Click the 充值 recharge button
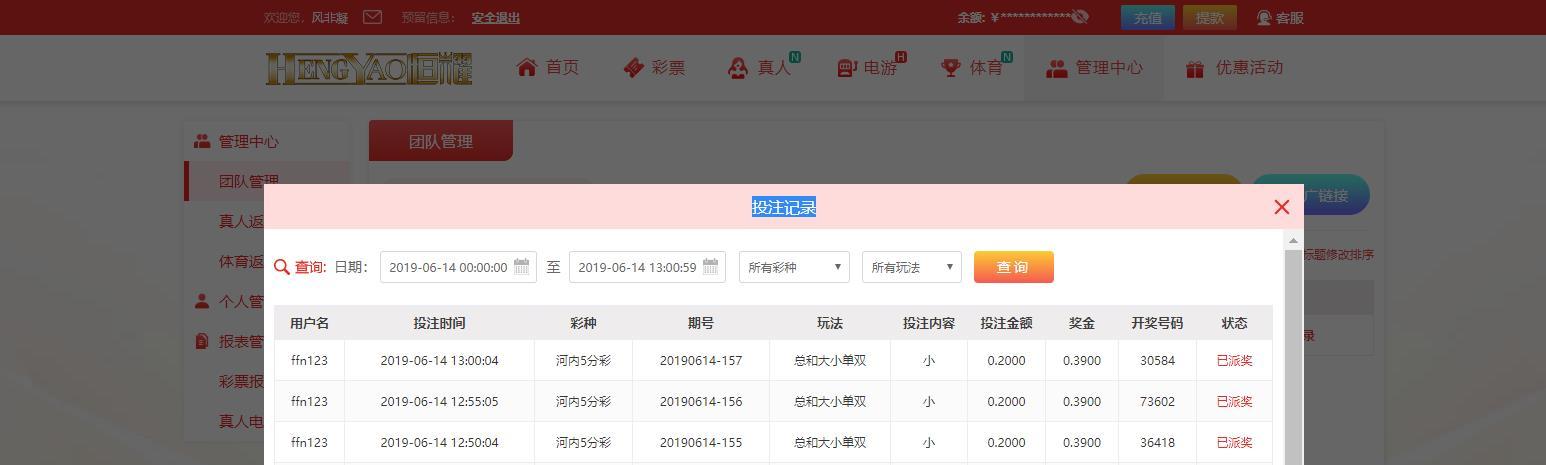The width and height of the screenshot is (1546, 465). (1147, 18)
